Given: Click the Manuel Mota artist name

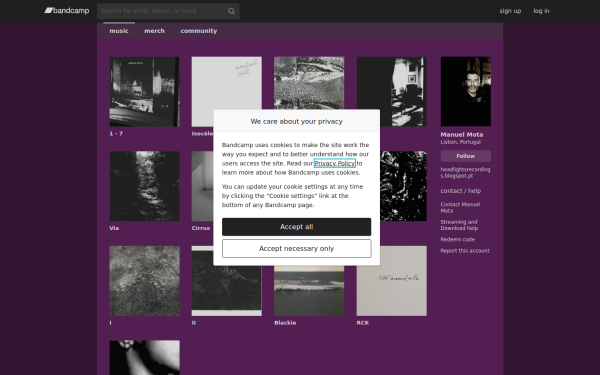Looking at the screenshot, I should coord(461,135).
